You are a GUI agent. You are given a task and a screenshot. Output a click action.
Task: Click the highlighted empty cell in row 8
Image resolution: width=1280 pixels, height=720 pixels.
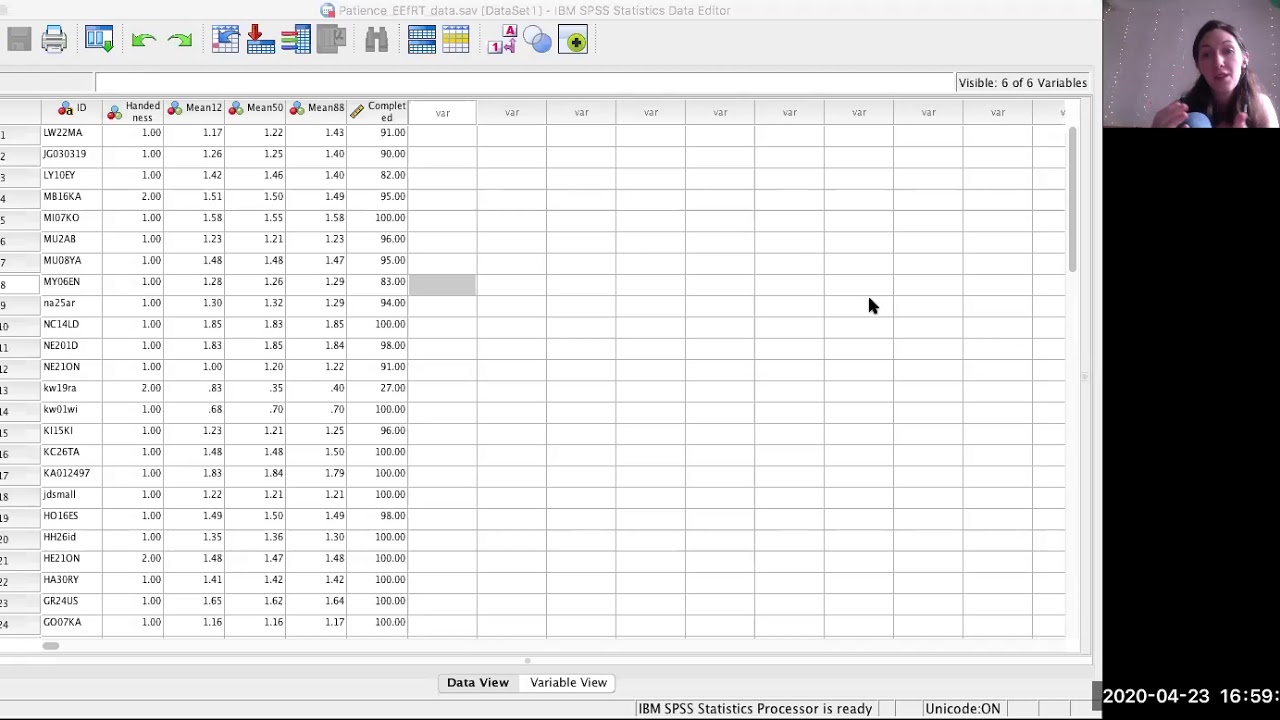442,284
